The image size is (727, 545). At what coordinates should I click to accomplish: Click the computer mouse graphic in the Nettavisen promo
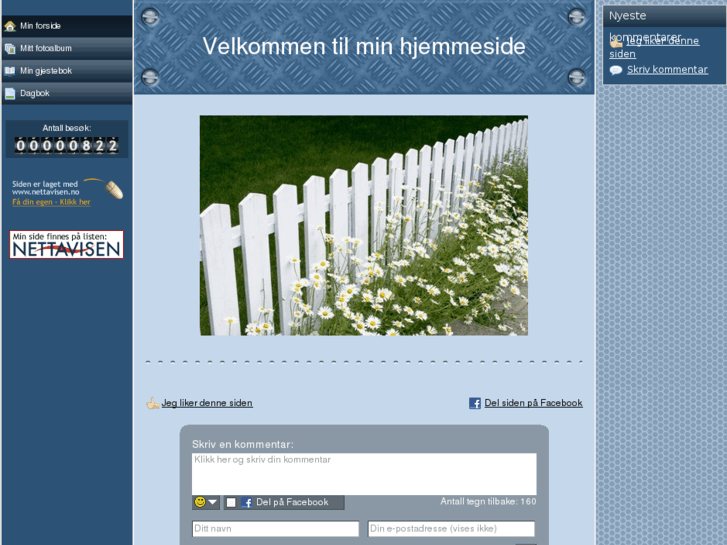click(114, 189)
